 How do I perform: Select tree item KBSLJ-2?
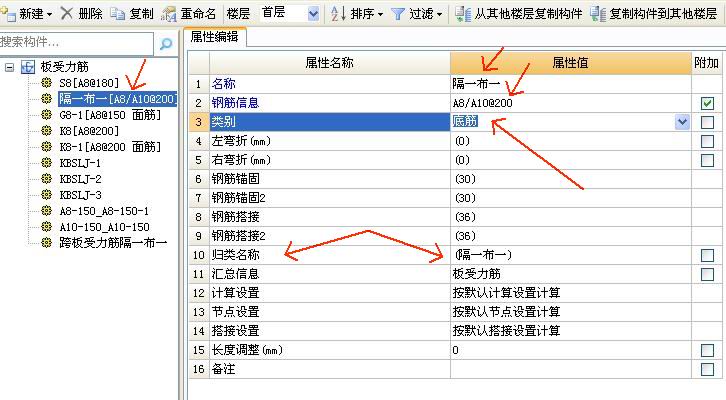80,179
